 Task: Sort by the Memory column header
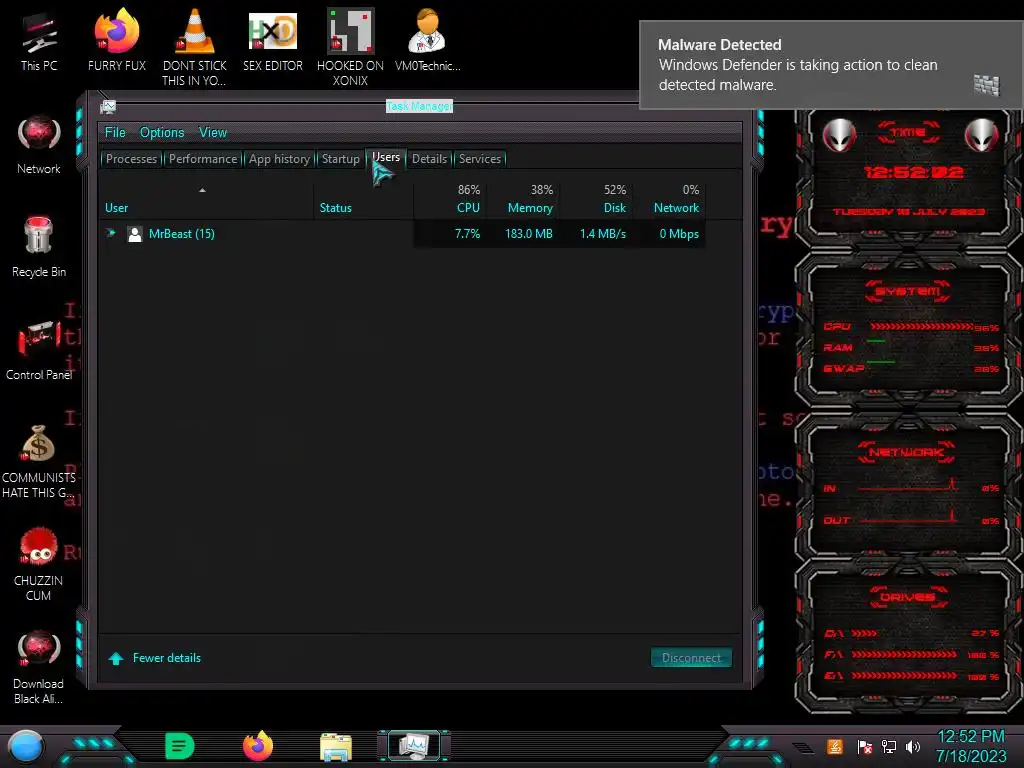coord(523,199)
